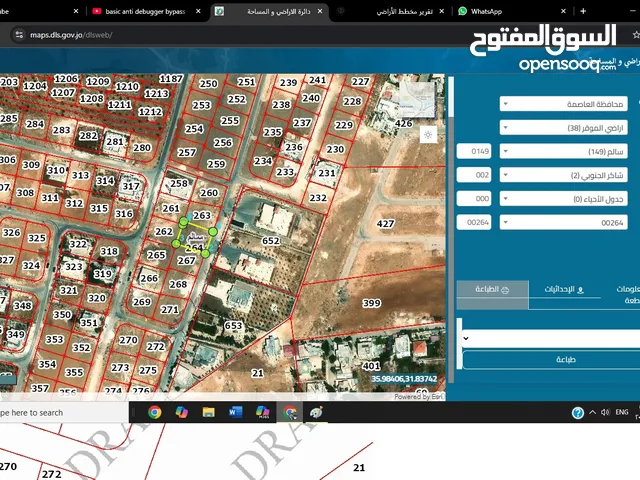Open the print template dropdown above طباعة
The width and height of the screenshot is (640, 480).
click(x=551, y=338)
